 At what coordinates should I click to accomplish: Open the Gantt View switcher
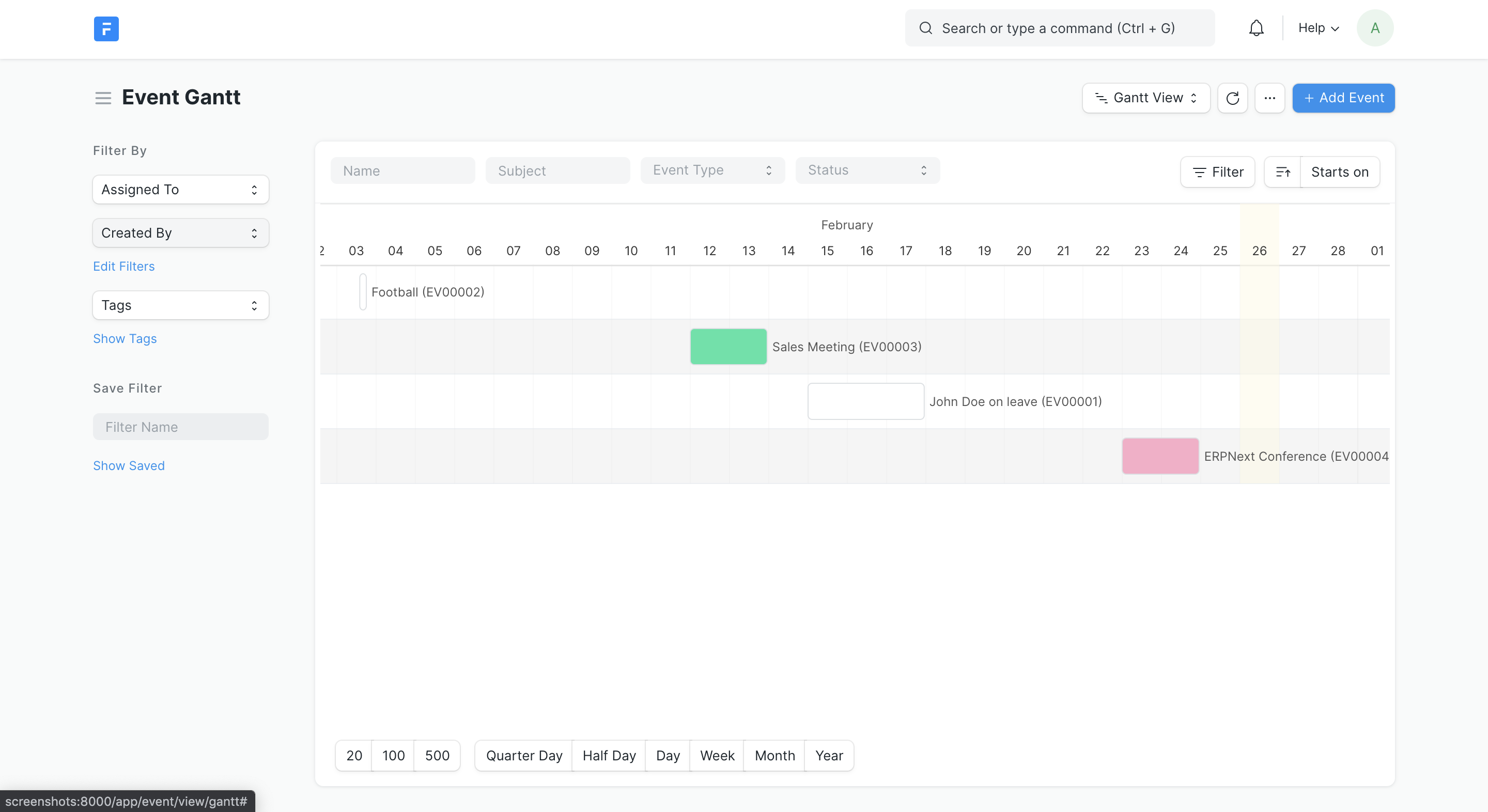click(1145, 98)
